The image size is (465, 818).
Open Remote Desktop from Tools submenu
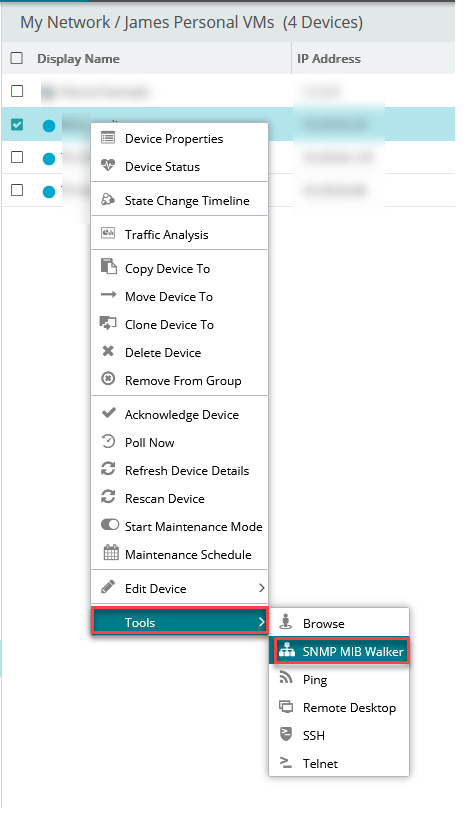[339, 707]
